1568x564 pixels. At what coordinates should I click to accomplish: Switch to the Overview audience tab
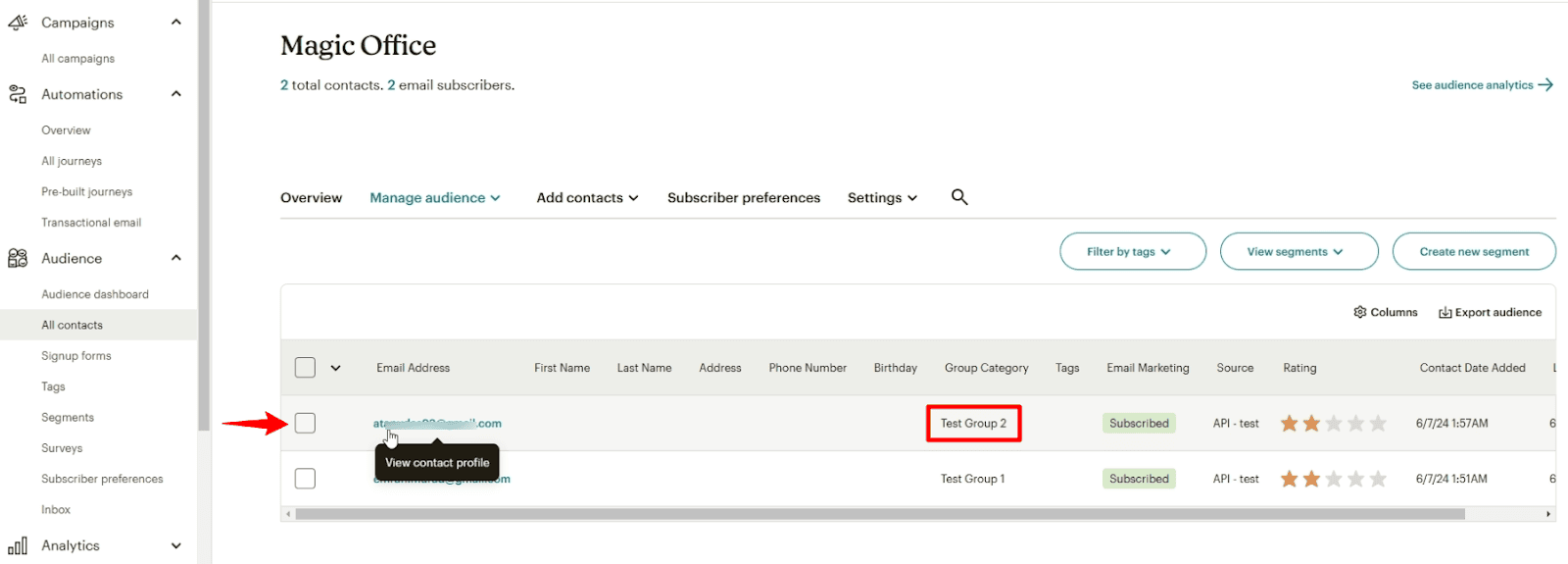(312, 197)
